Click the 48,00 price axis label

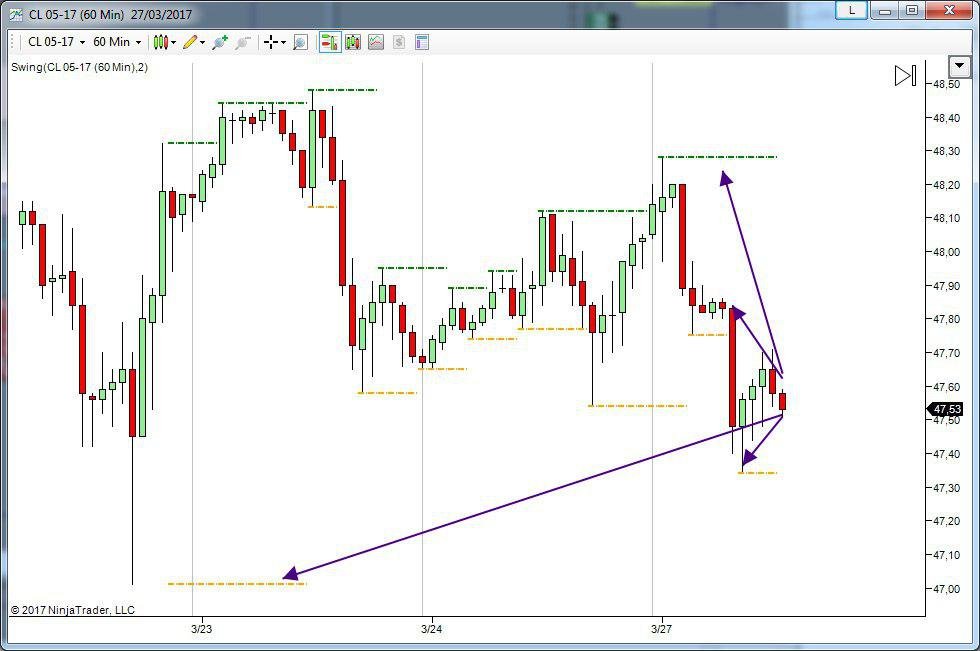point(946,252)
